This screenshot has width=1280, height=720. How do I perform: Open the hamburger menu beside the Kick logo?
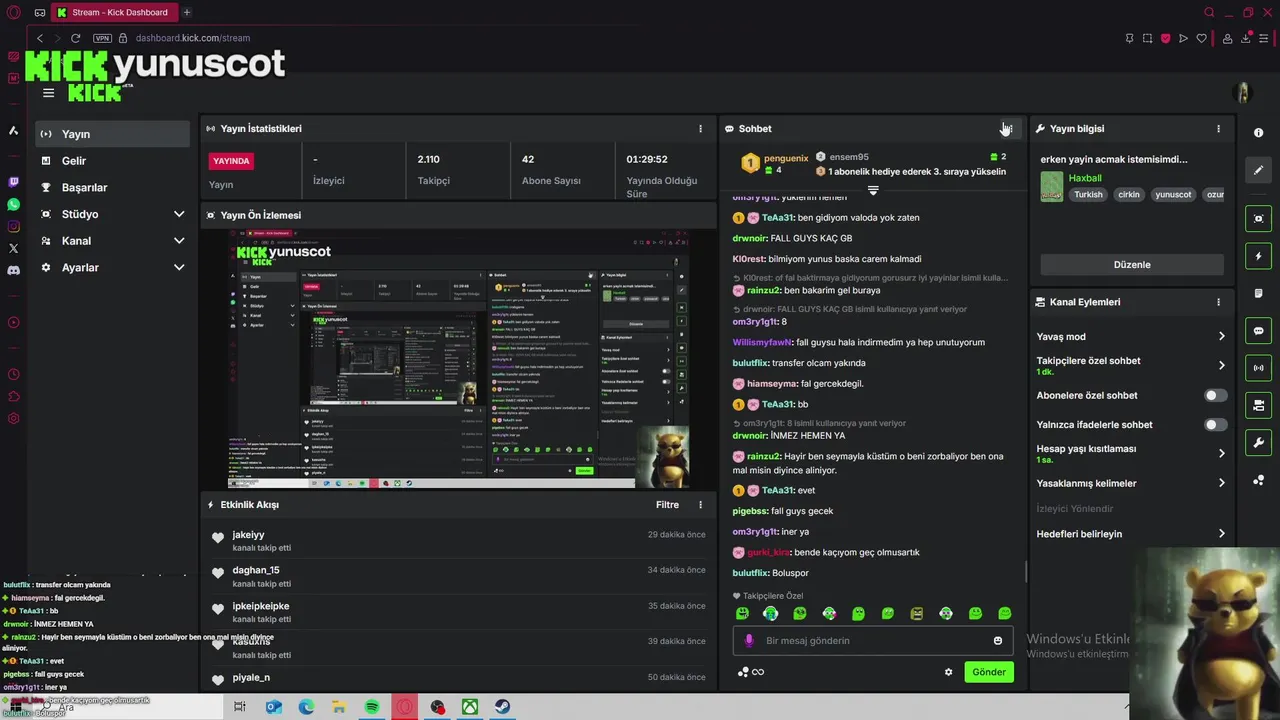tap(48, 93)
